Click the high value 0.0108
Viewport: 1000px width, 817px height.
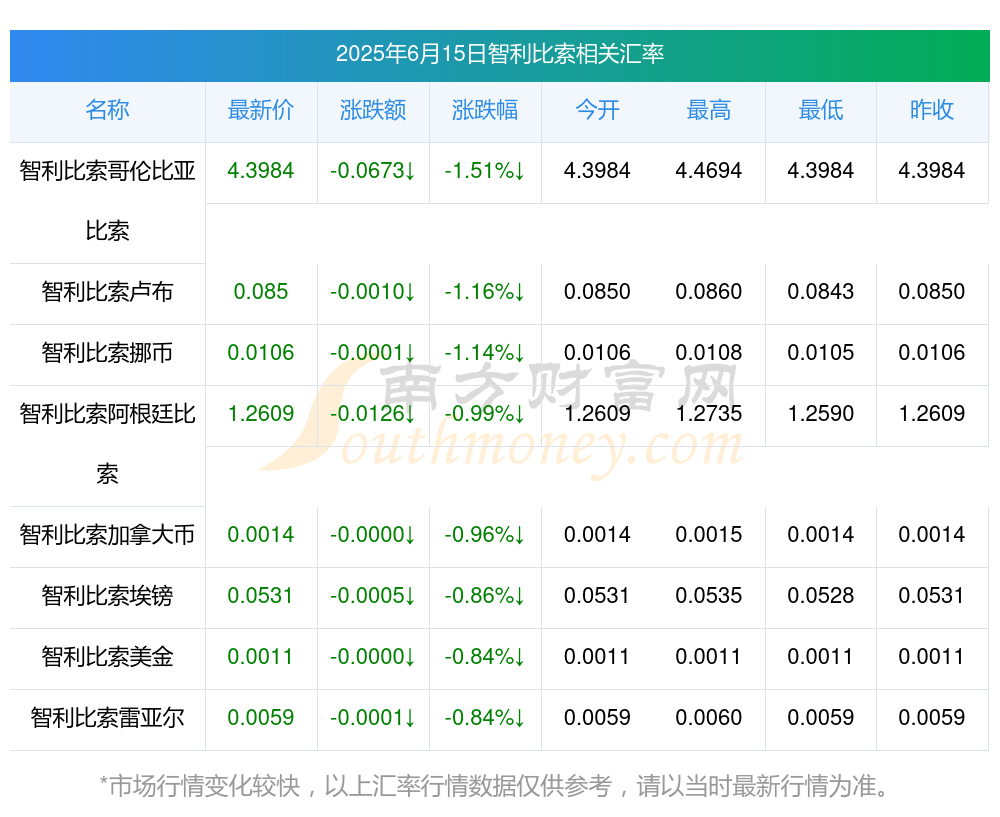pyautogui.click(x=709, y=353)
